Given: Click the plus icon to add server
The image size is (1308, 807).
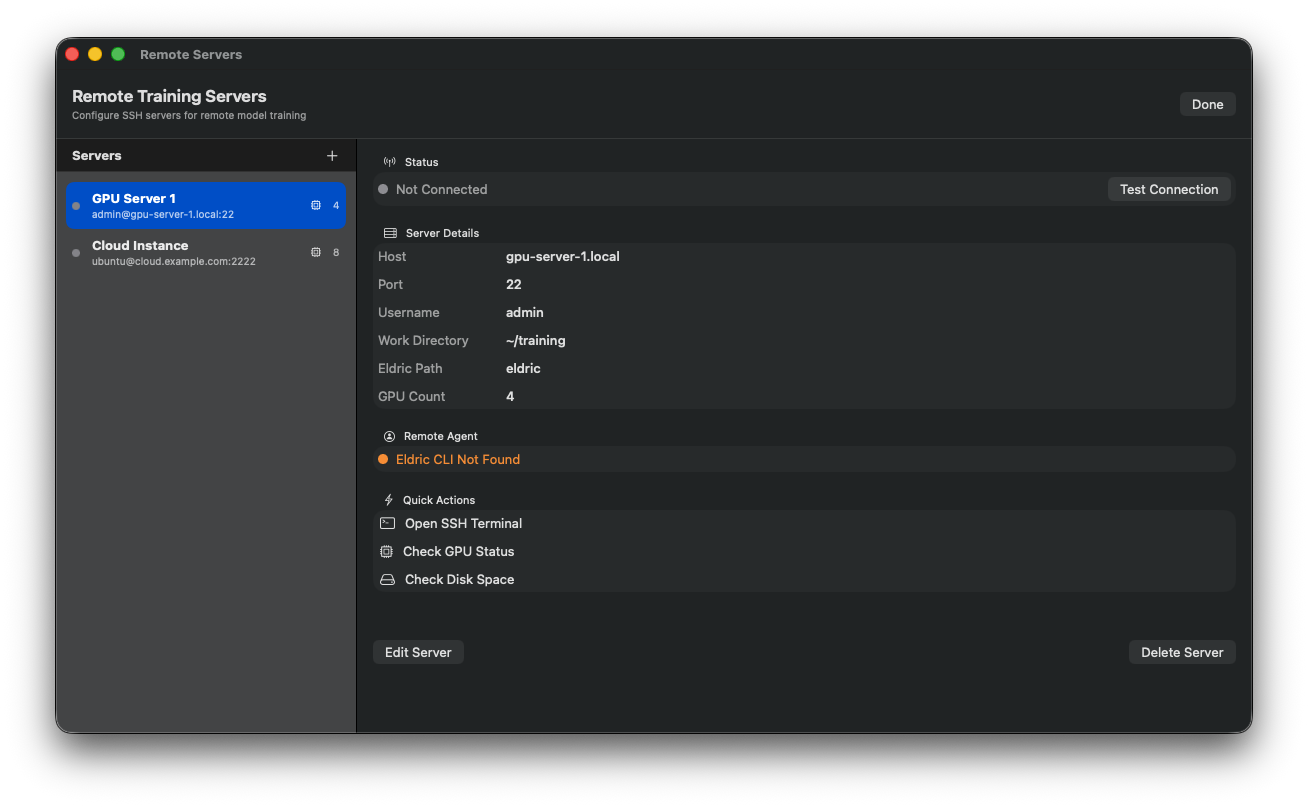Looking at the screenshot, I should point(332,156).
